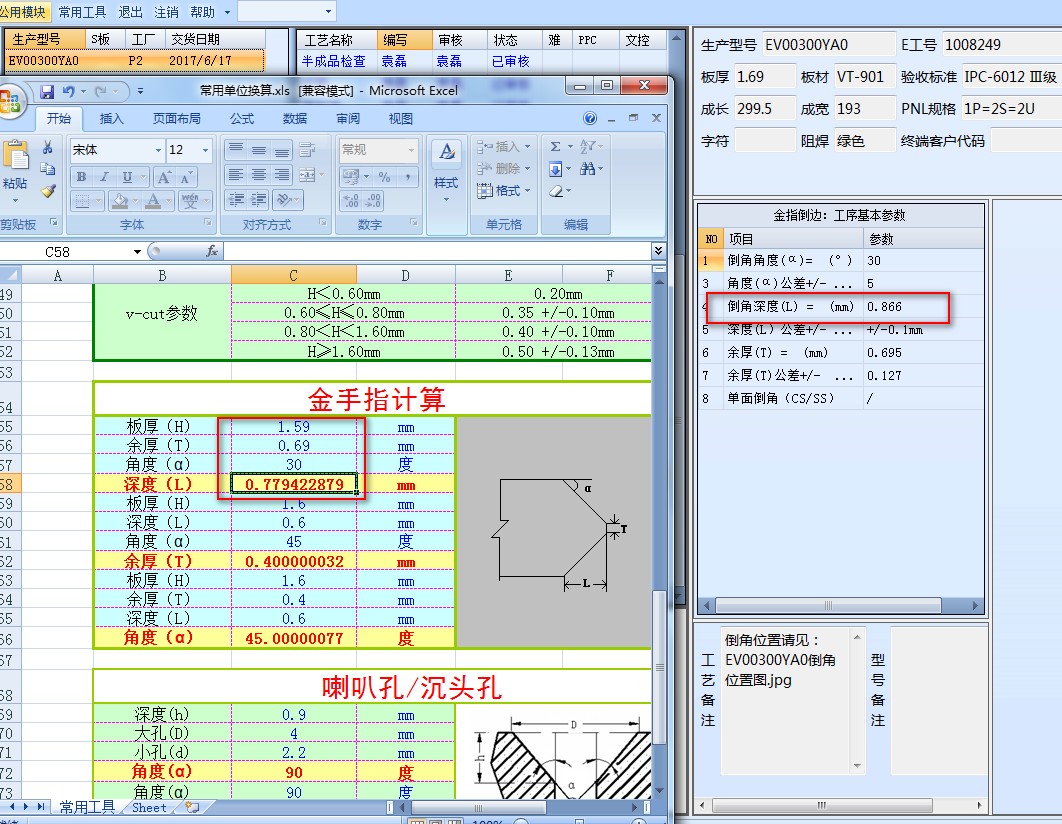Viewport: 1062px width, 824px height.
Task: Select the Sheet worksheet tab
Action: point(149,807)
